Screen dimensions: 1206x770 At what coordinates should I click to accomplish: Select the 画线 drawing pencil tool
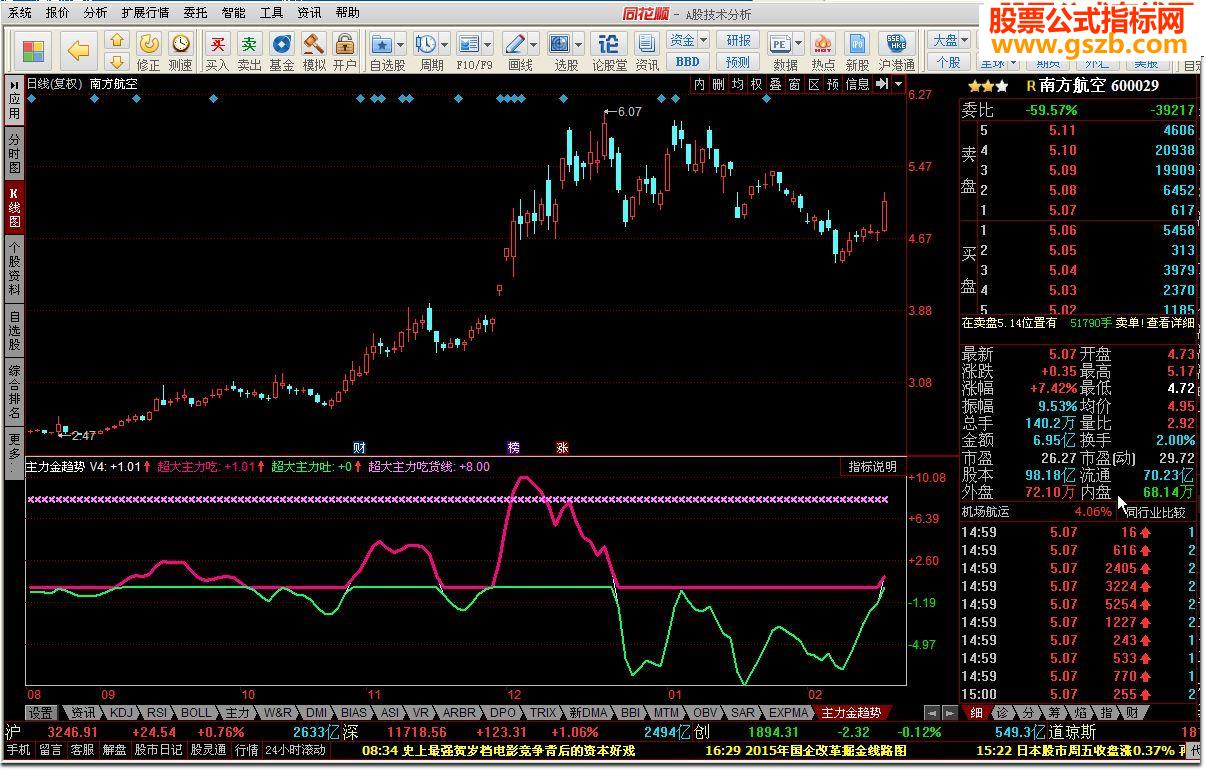(515, 45)
